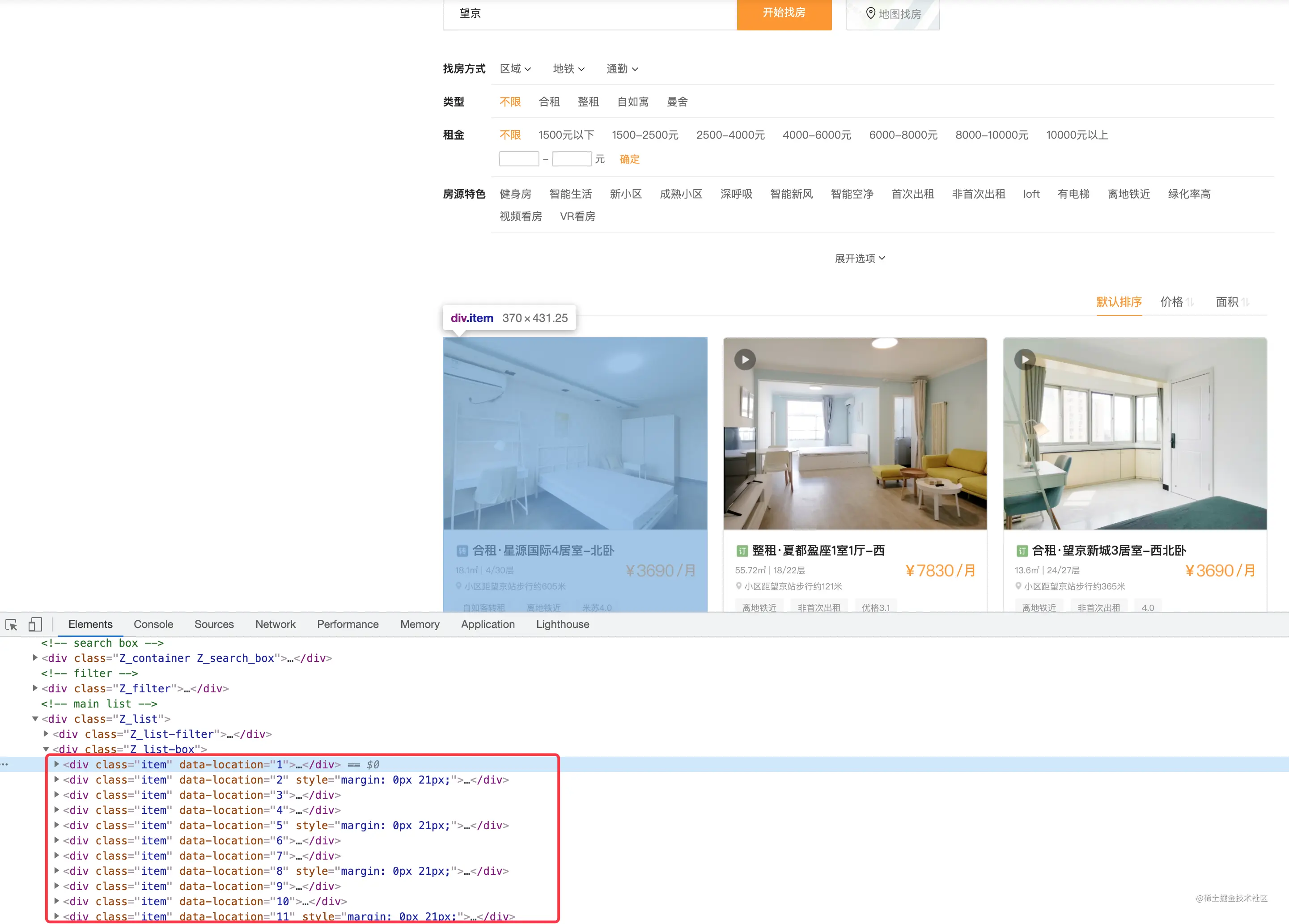Select the VR看房 feature filter
This screenshot has height=924, width=1289.
click(577, 216)
